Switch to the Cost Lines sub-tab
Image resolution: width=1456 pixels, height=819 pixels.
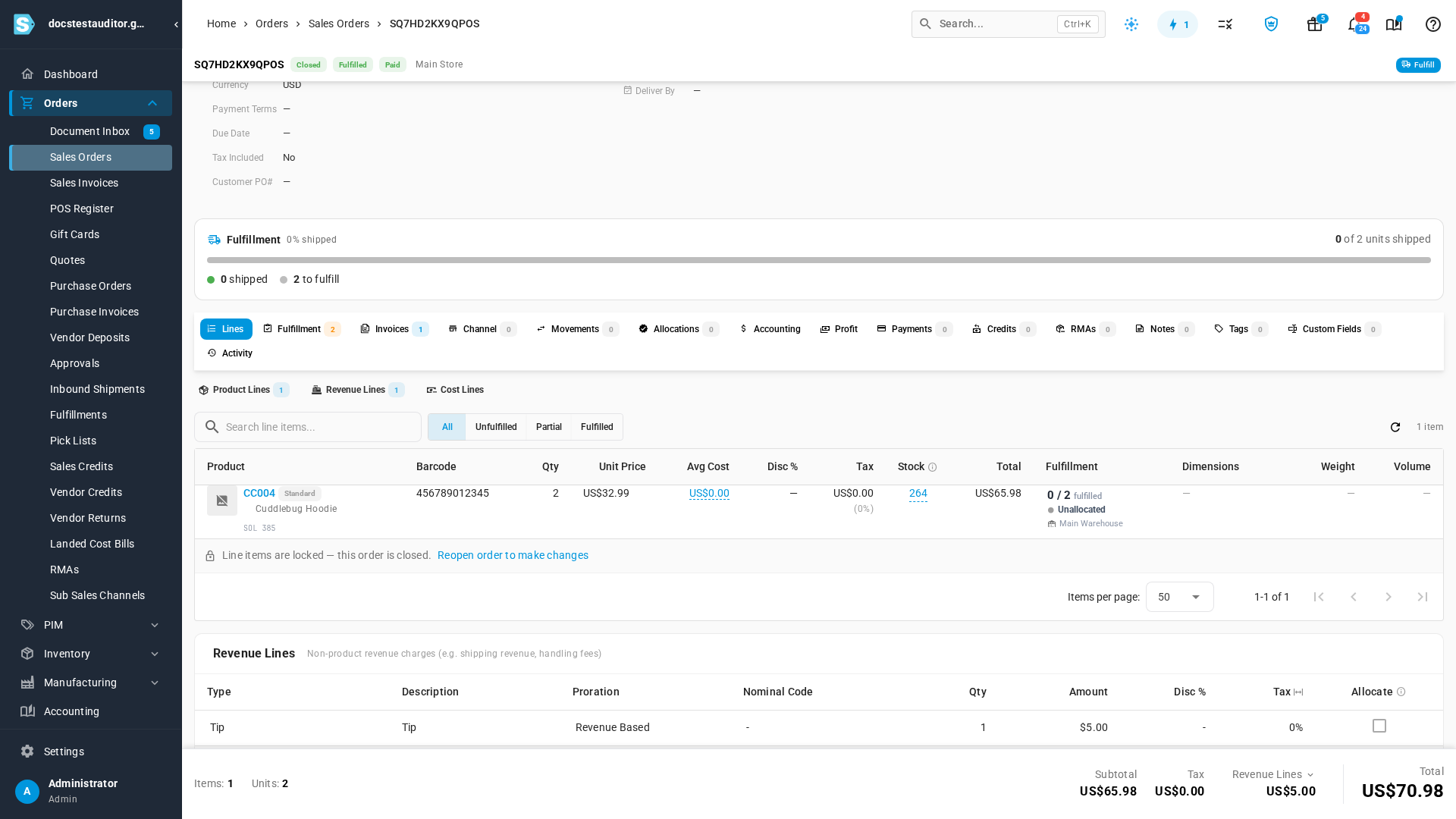[455, 390]
